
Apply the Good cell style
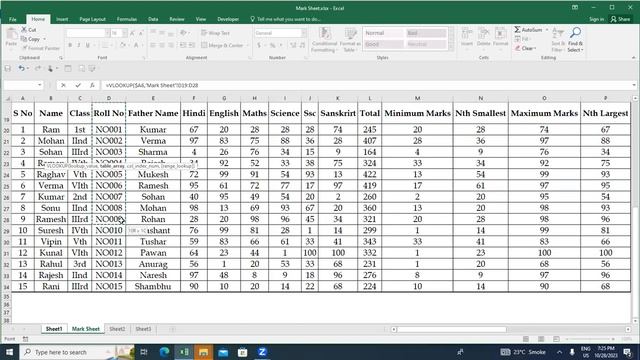pos(383,44)
